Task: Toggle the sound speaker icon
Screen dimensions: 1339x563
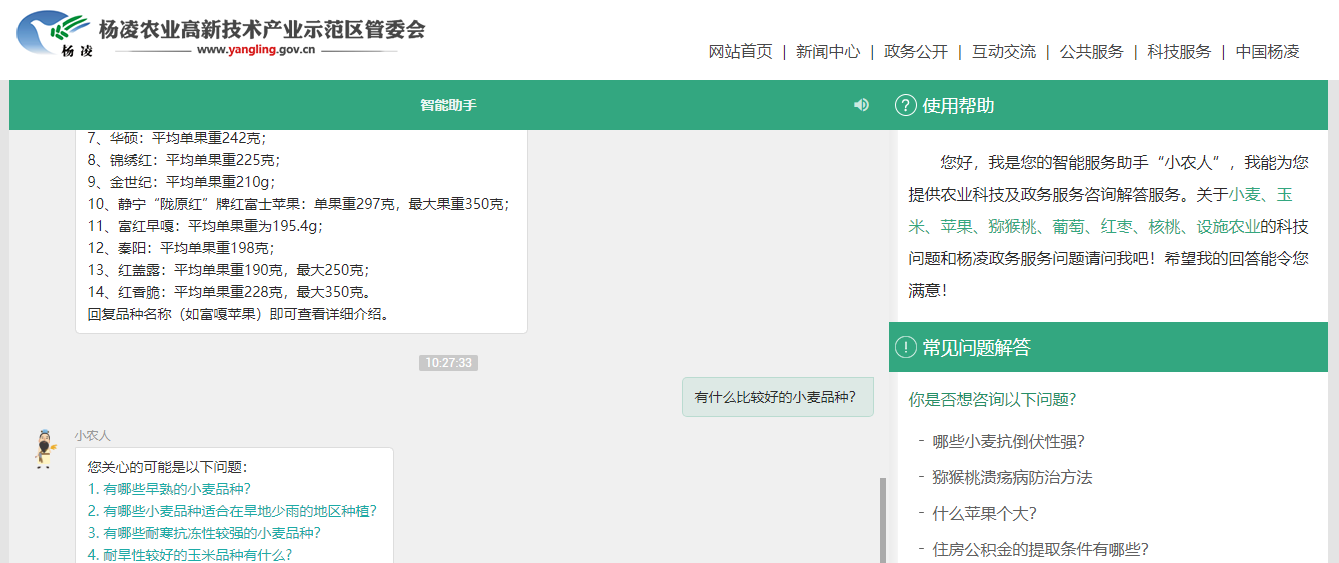Action: (861, 105)
